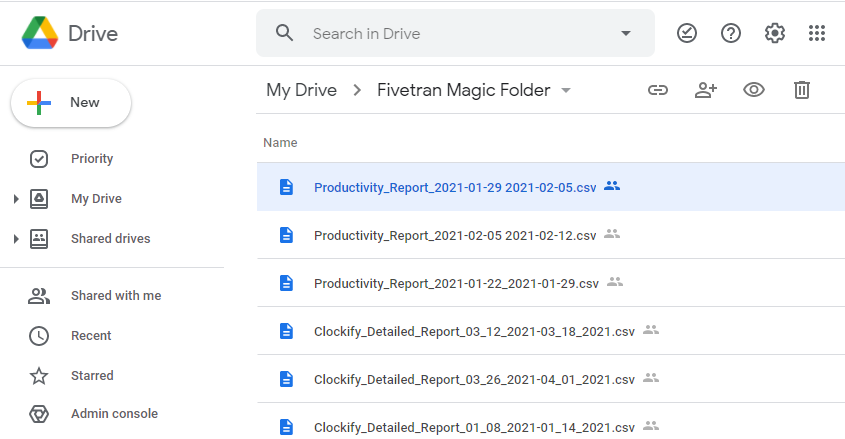Open Support help question icon
Image resolution: width=845 pixels, height=439 pixels.
coord(731,33)
